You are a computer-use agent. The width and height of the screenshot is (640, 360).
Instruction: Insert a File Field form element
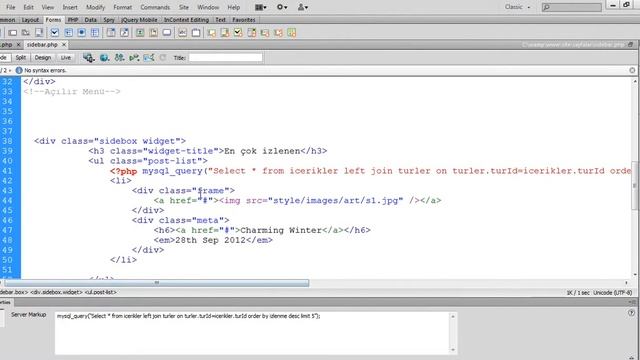click(x=153, y=33)
